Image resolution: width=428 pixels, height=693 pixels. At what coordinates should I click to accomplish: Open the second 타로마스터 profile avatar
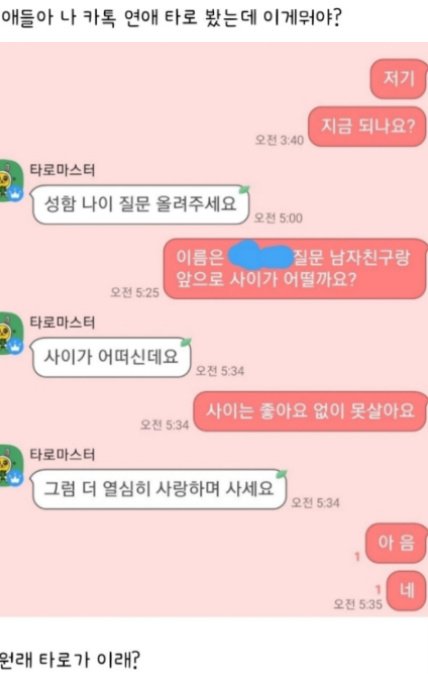pyautogui.click(x=11, y=334)
